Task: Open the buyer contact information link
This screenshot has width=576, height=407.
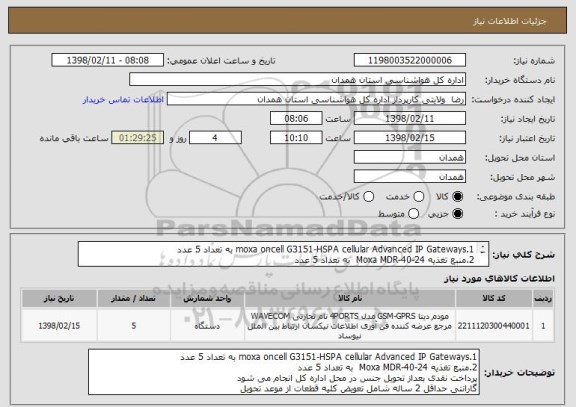Action: point(123,100)
